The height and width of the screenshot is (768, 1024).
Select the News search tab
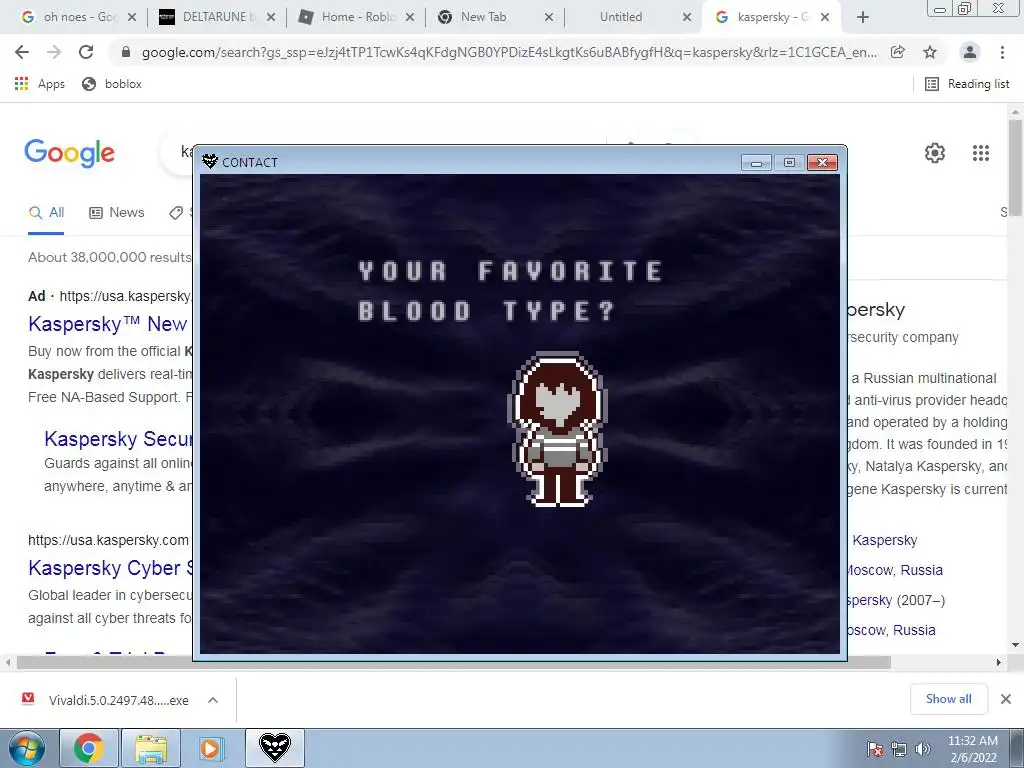pos(117,213)
